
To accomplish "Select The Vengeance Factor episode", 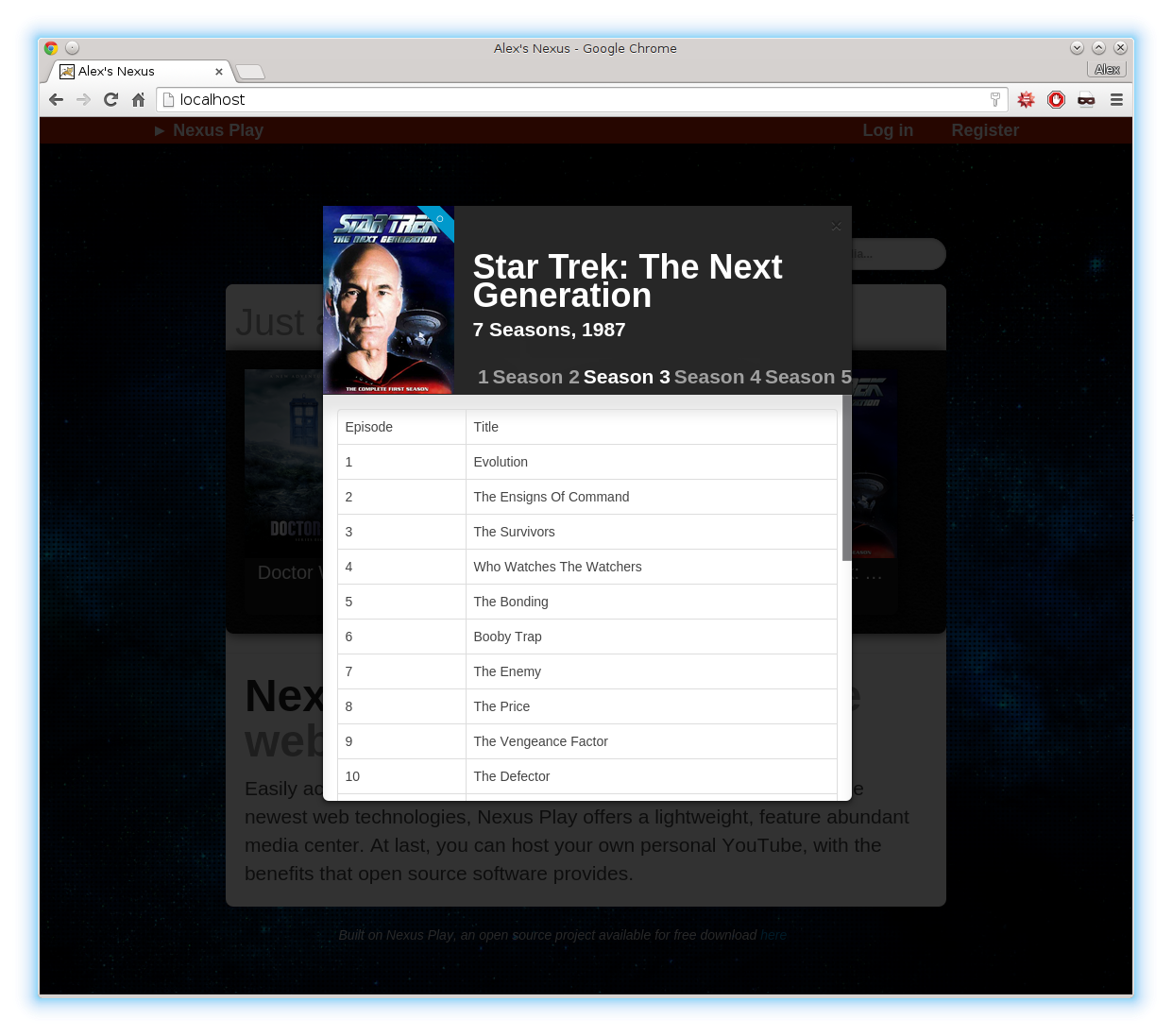I will pos(587,741).
